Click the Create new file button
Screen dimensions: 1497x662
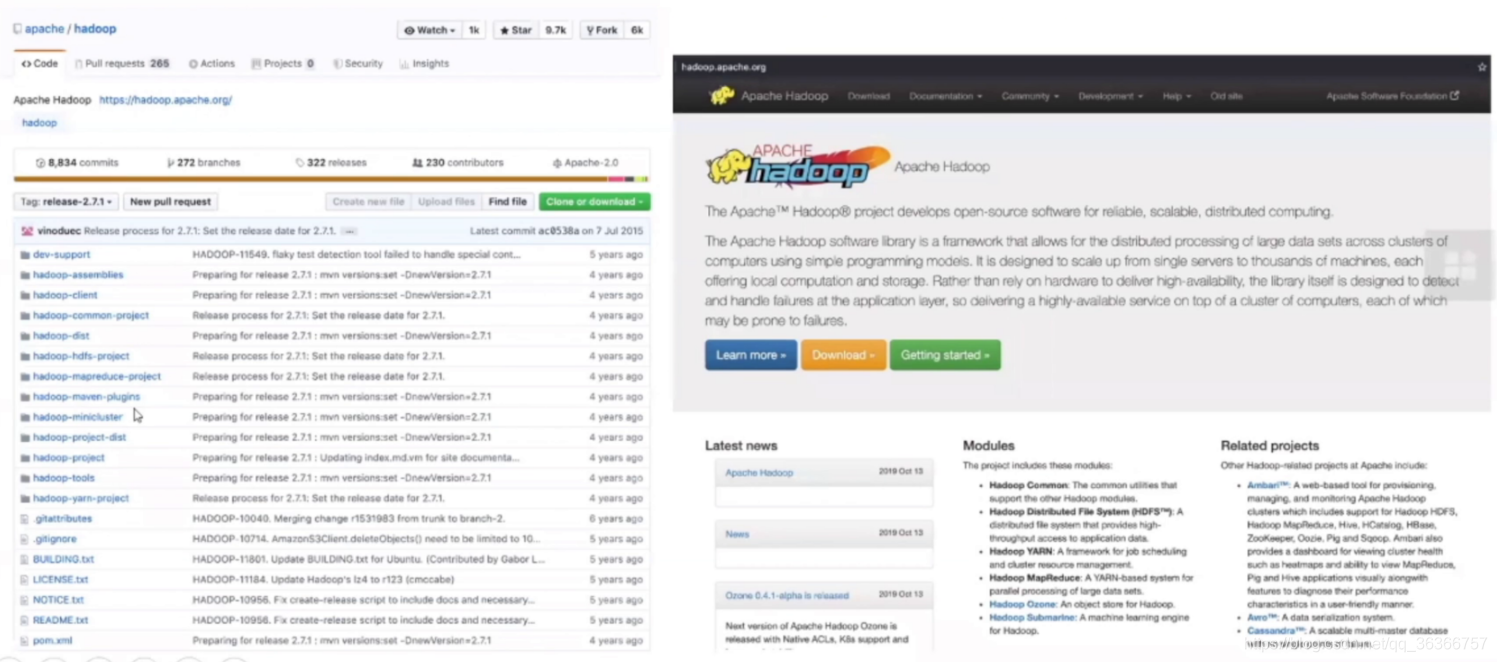pyautogui.click(x=368, y=201)
